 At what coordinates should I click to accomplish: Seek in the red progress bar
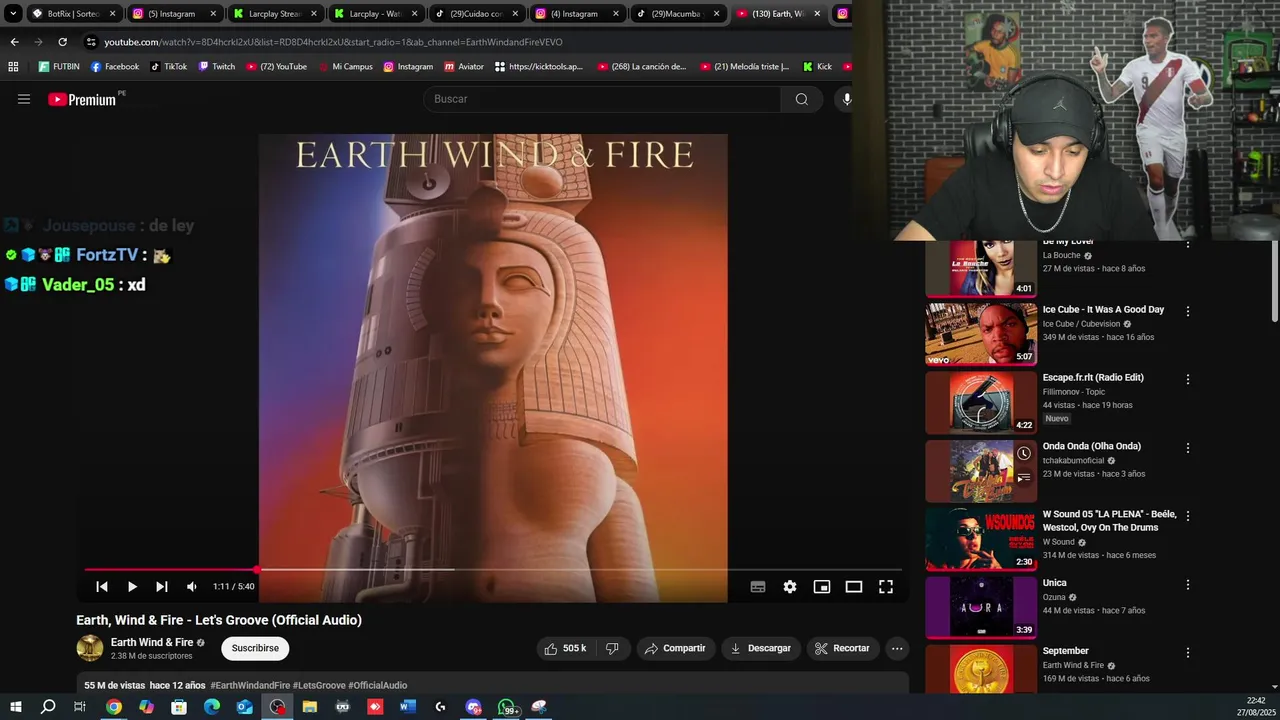point(494,570)
